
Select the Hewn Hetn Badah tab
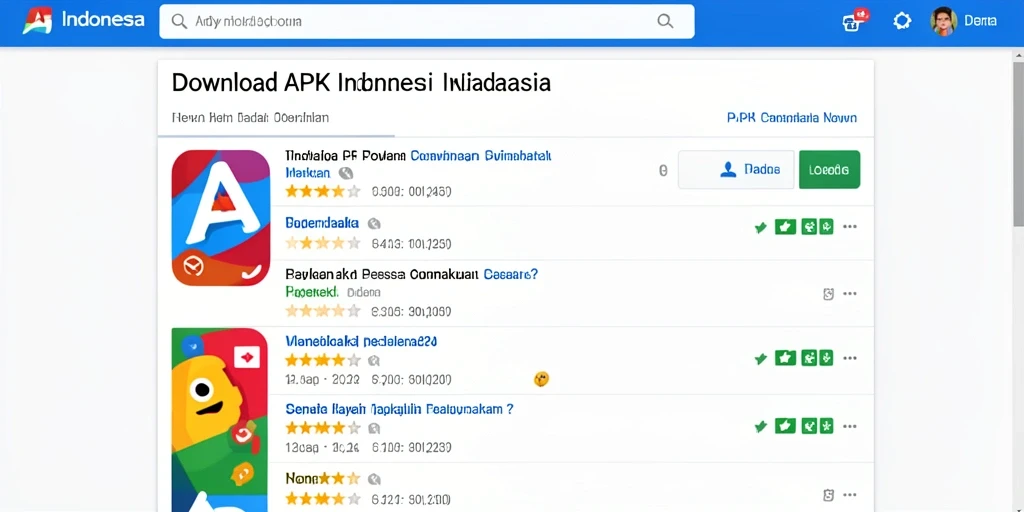point(250,118)
